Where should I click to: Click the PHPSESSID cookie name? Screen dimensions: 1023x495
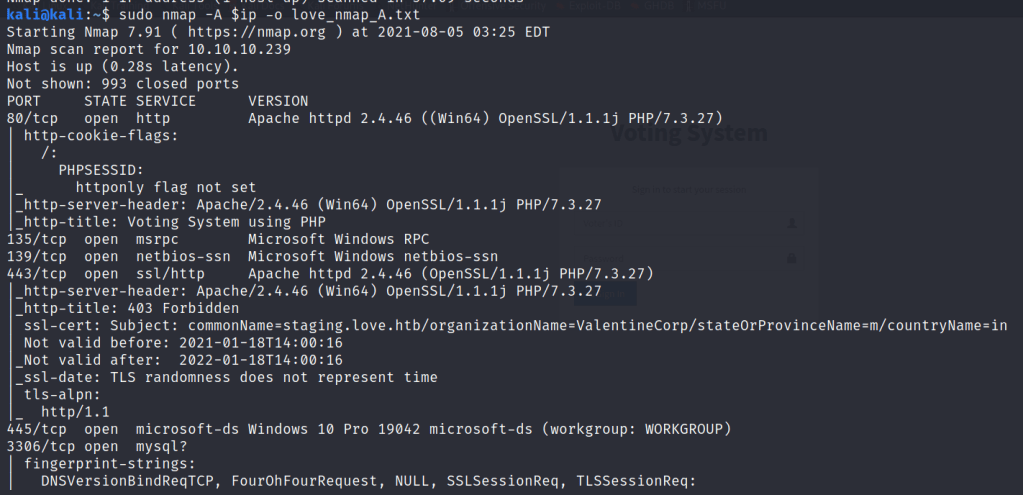101,170
